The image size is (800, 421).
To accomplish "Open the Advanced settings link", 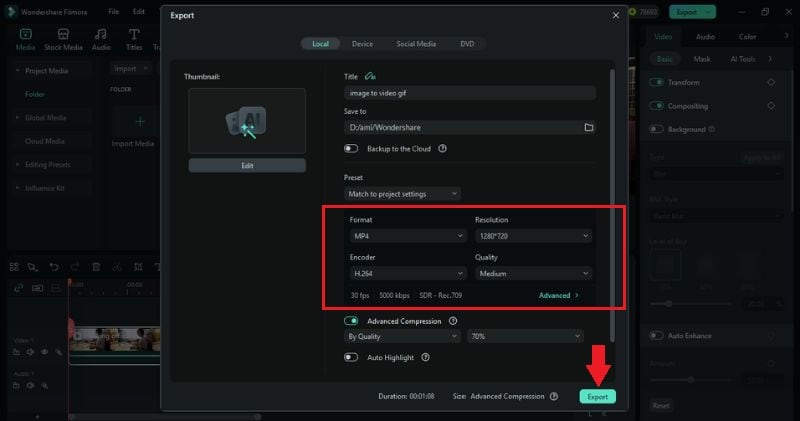I will point(559,295).
